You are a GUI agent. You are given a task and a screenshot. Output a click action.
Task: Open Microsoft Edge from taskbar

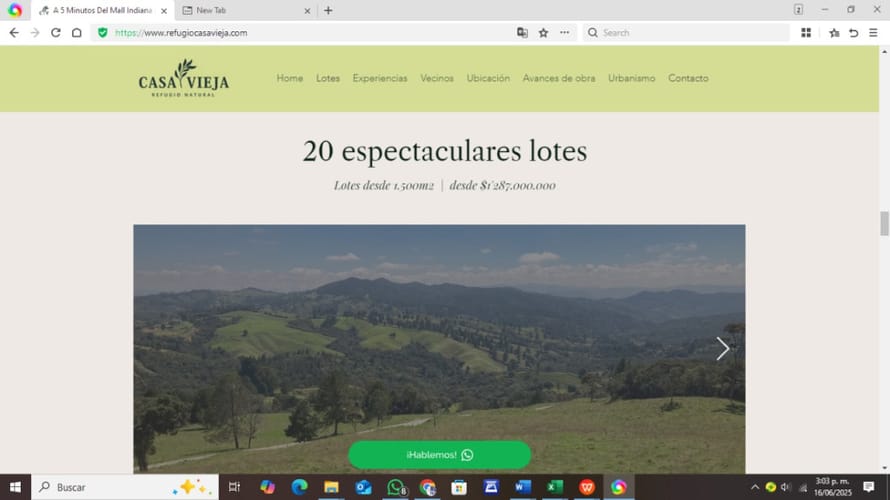click(x=299, y=487)
